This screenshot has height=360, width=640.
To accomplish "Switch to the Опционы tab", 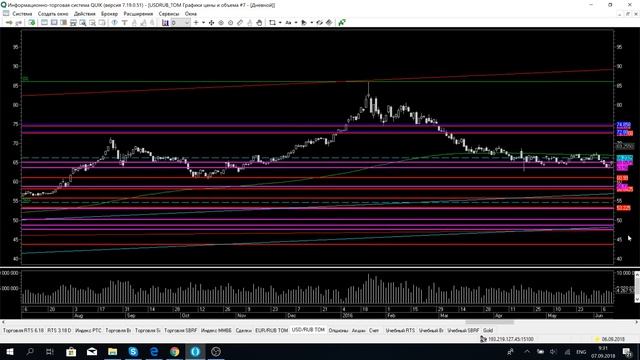I will 338,330.
